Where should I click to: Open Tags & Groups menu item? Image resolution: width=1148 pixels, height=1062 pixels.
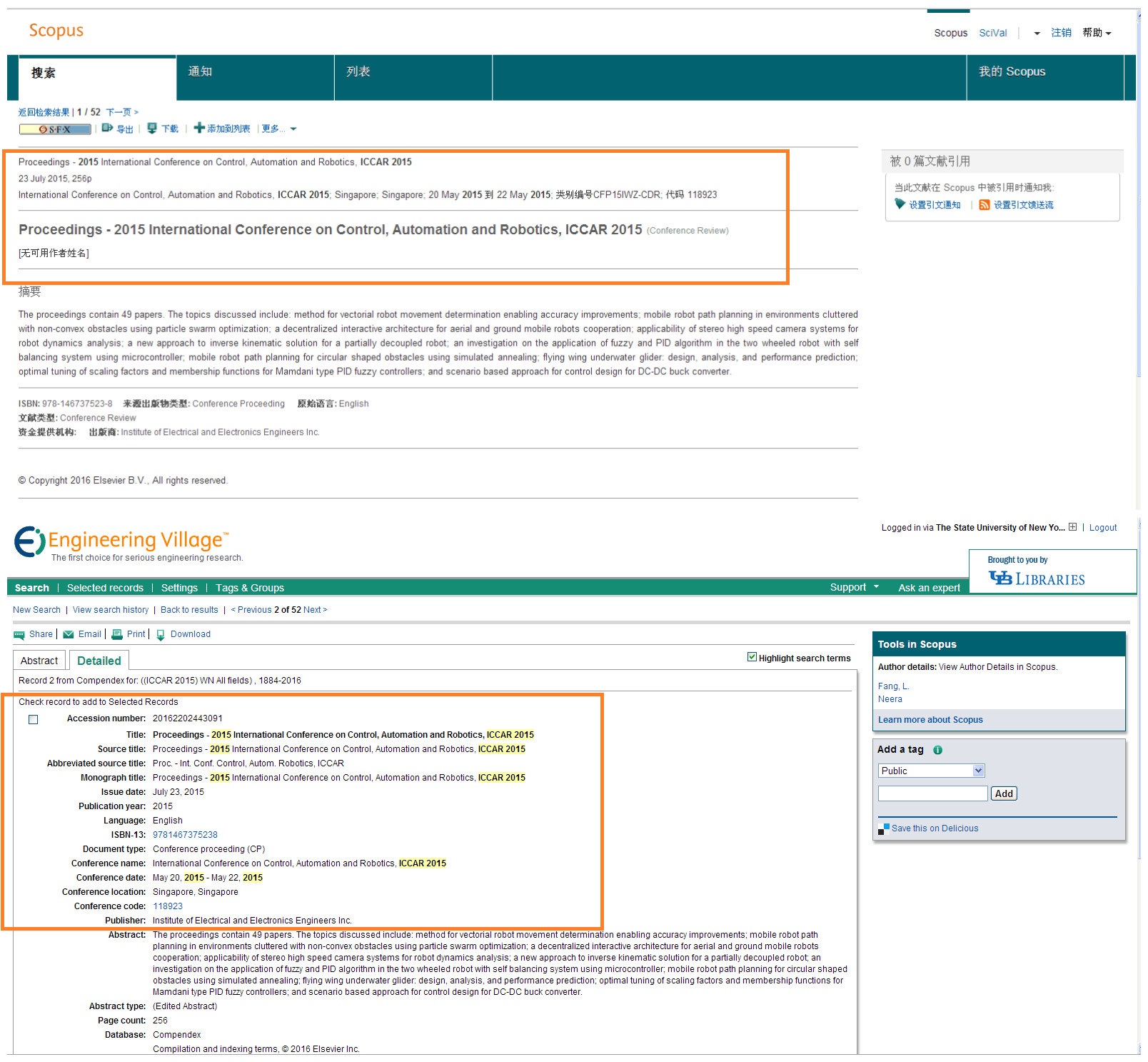pyautogui.click(x=250, y=588)
